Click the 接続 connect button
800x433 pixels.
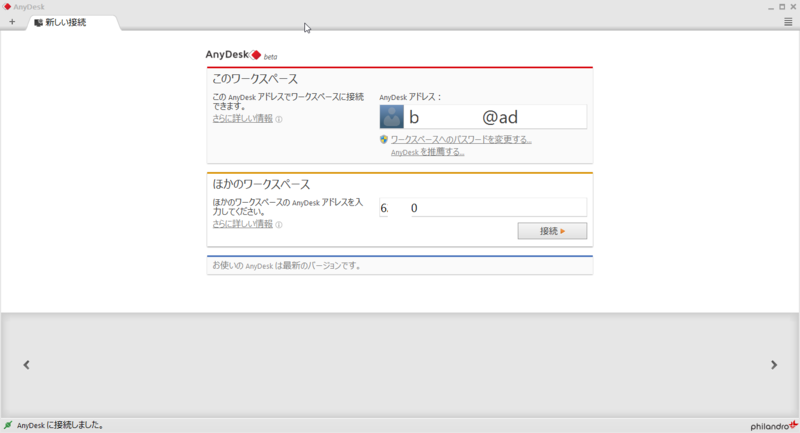coord(552,231)
